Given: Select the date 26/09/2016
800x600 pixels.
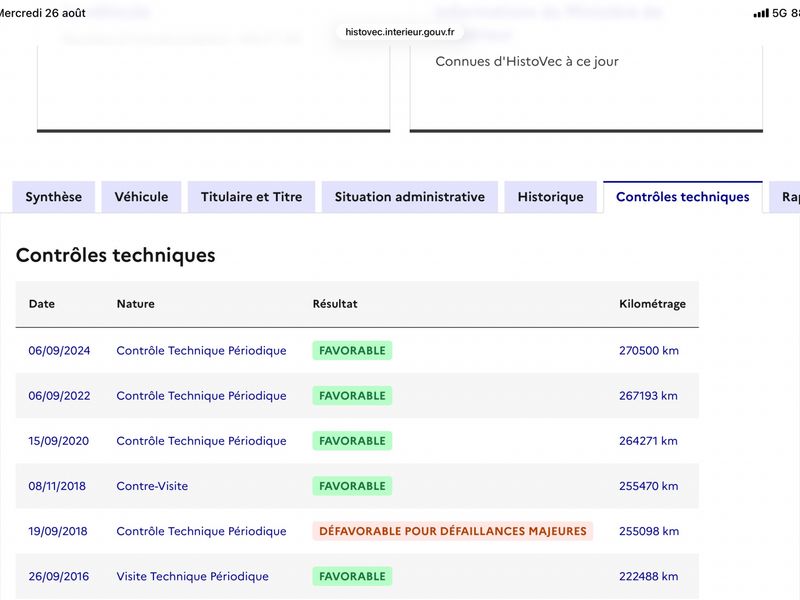Looking at the screenshot, I should tap(59, 577).
